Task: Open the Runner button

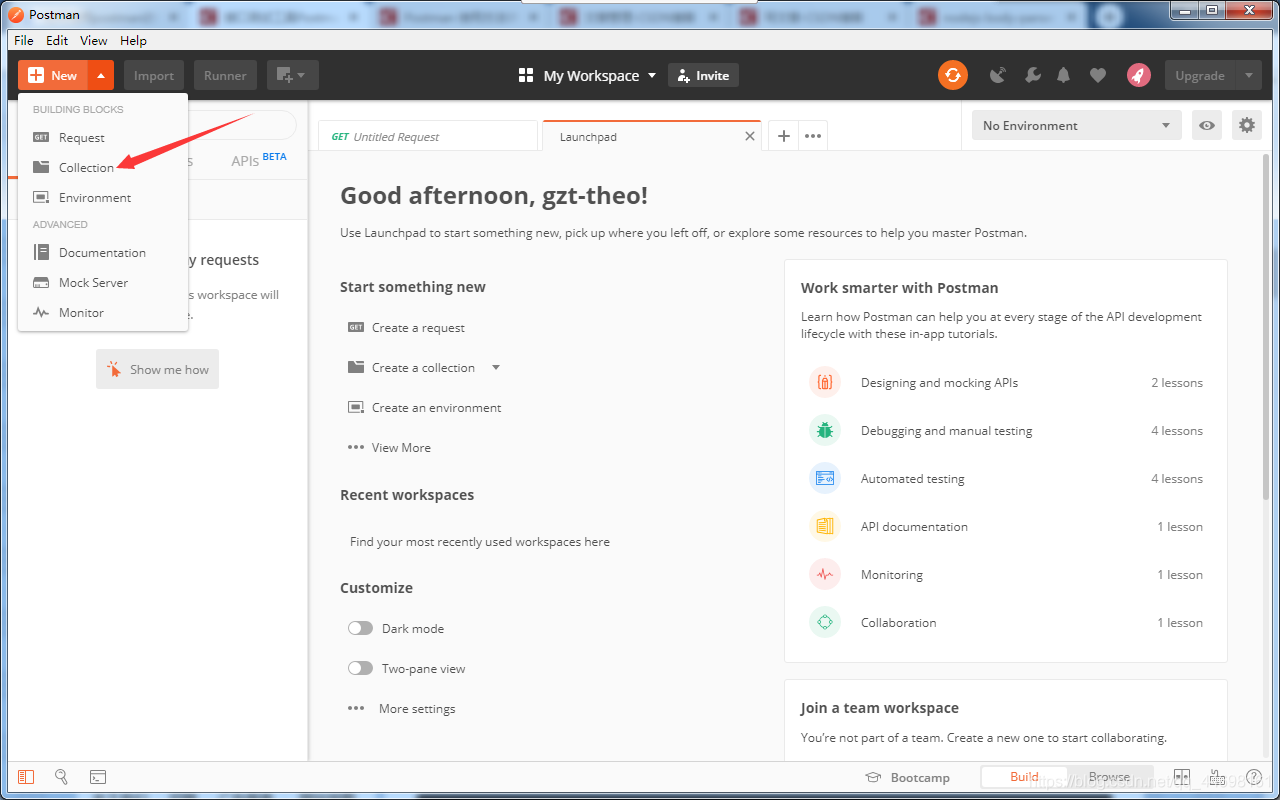Action: (226, 75)
